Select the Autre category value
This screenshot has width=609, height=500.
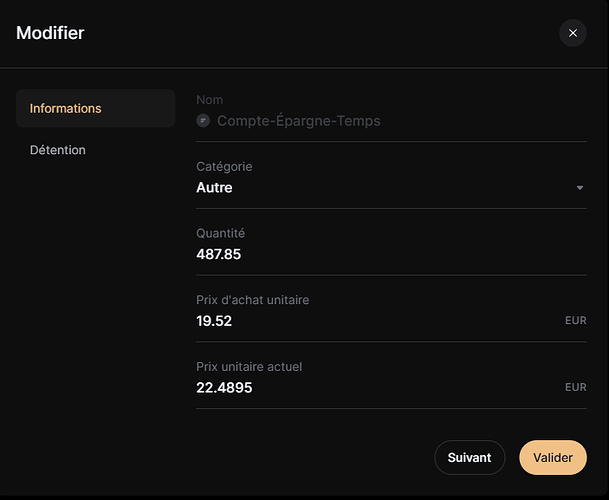(x=214, y=188)
